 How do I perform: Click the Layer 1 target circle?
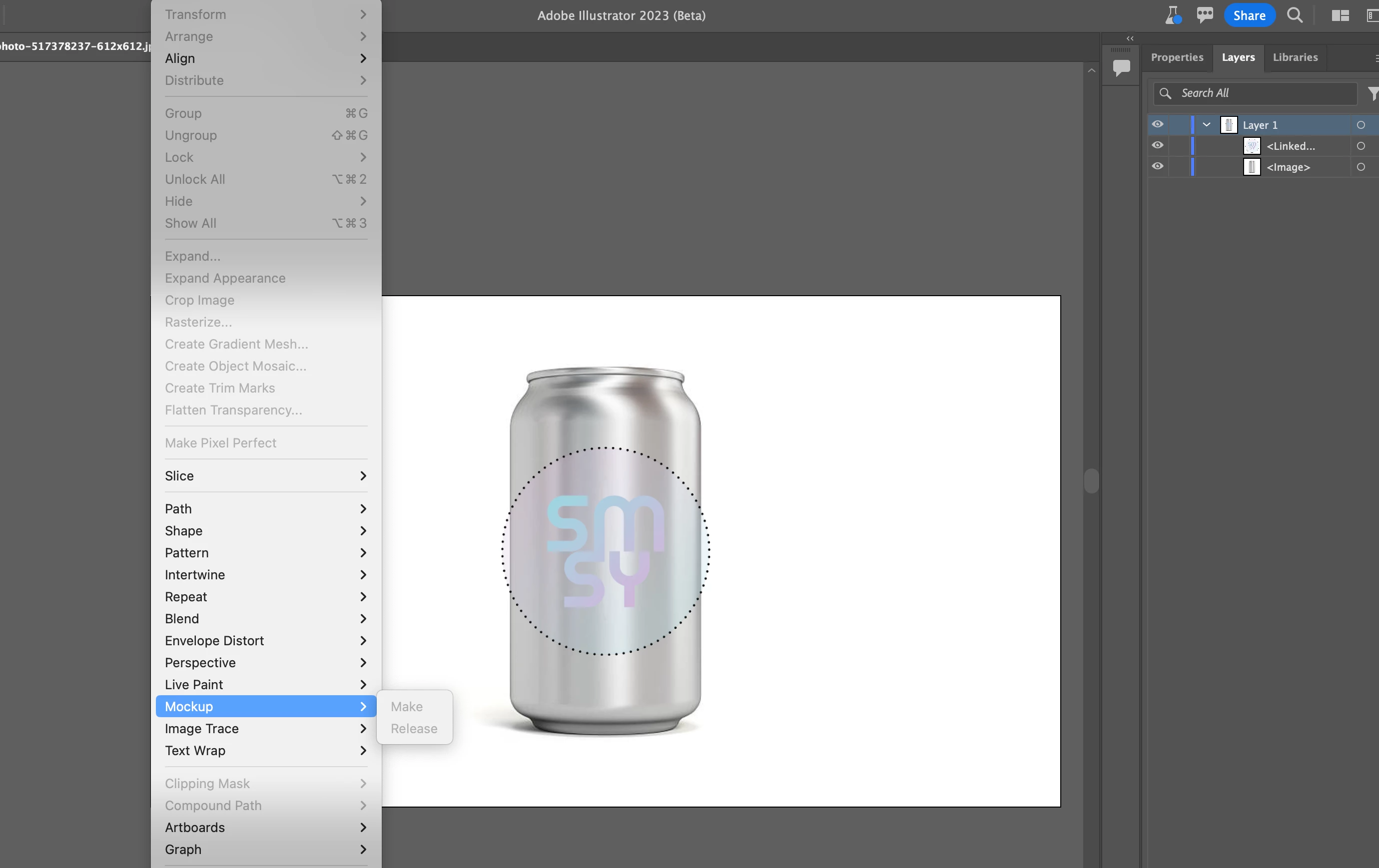[x=1361, y=125]
